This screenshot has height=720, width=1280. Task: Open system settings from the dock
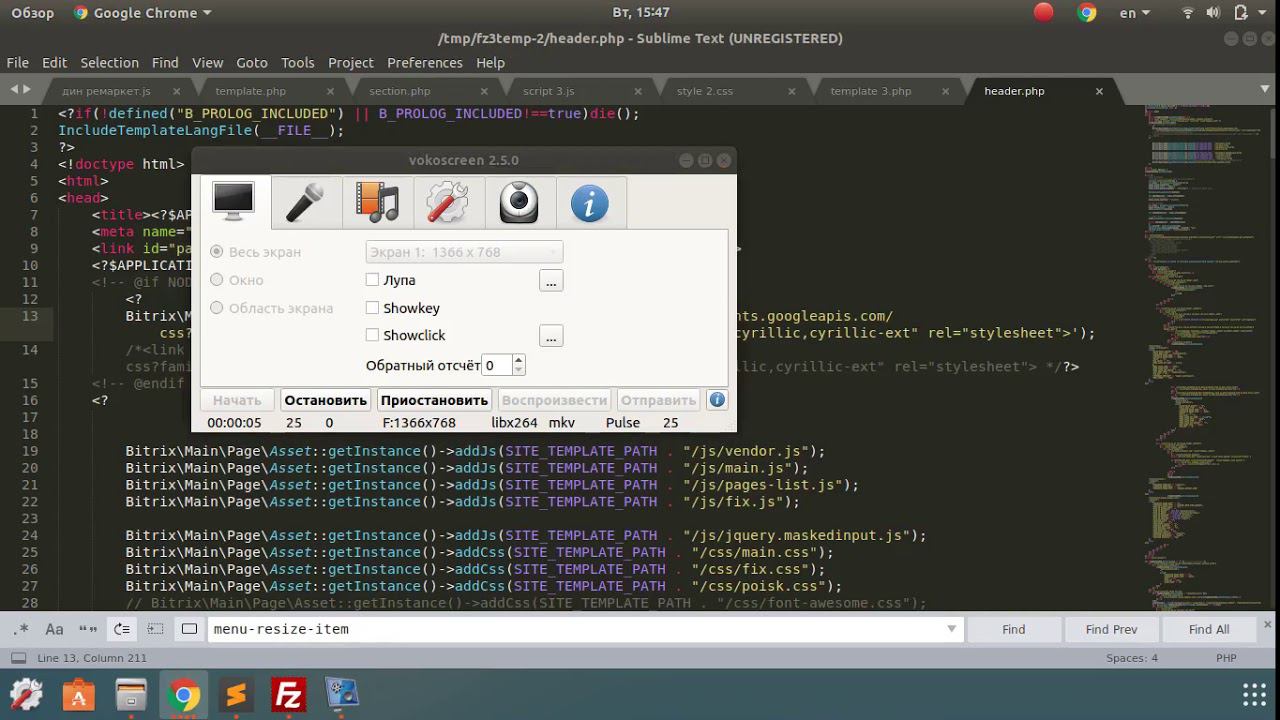[x=26, y=694]
